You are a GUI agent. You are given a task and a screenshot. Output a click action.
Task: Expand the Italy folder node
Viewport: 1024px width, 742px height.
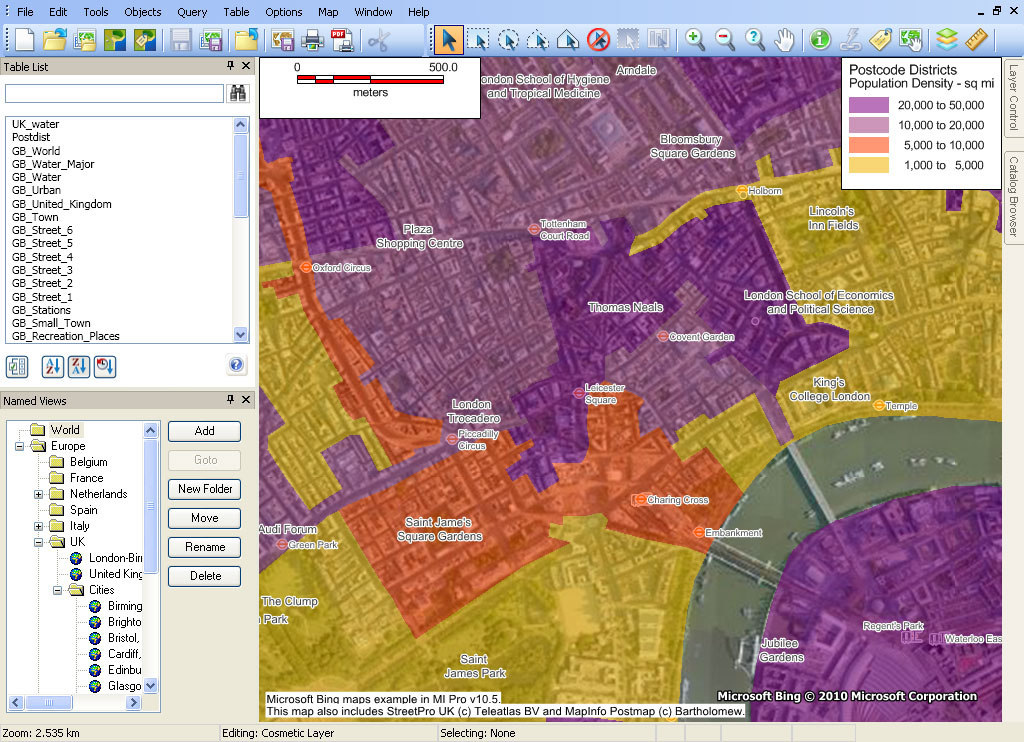(x=39, y=526)
